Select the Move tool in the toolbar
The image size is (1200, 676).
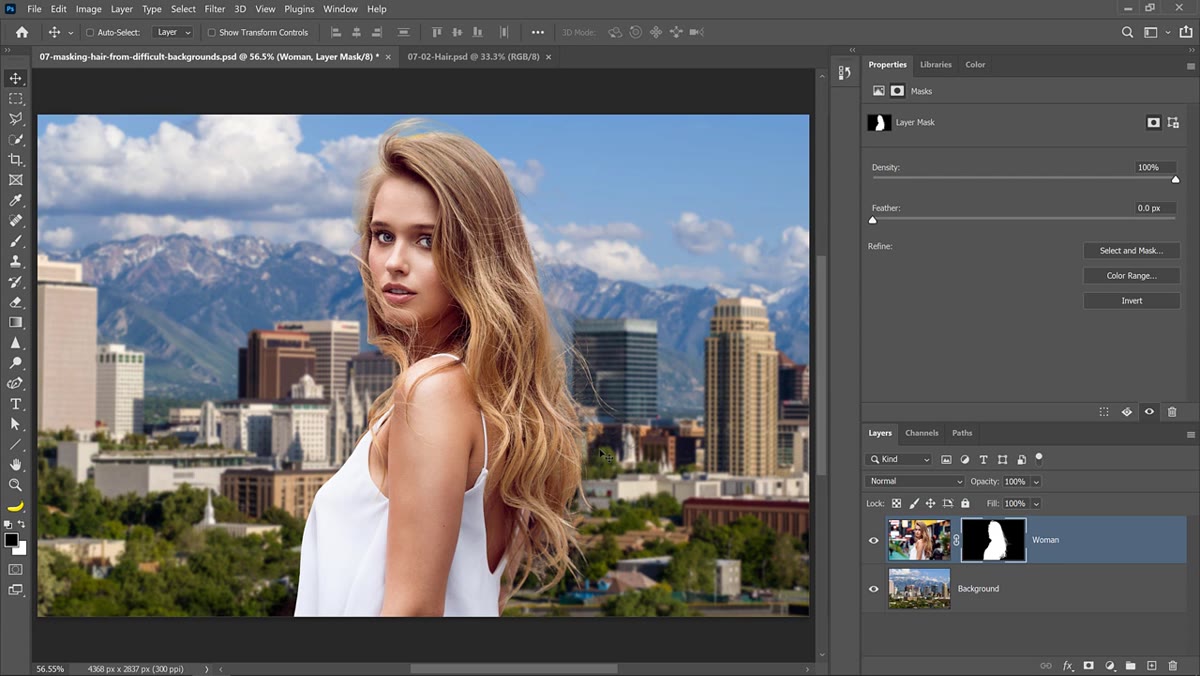[15, 79]
